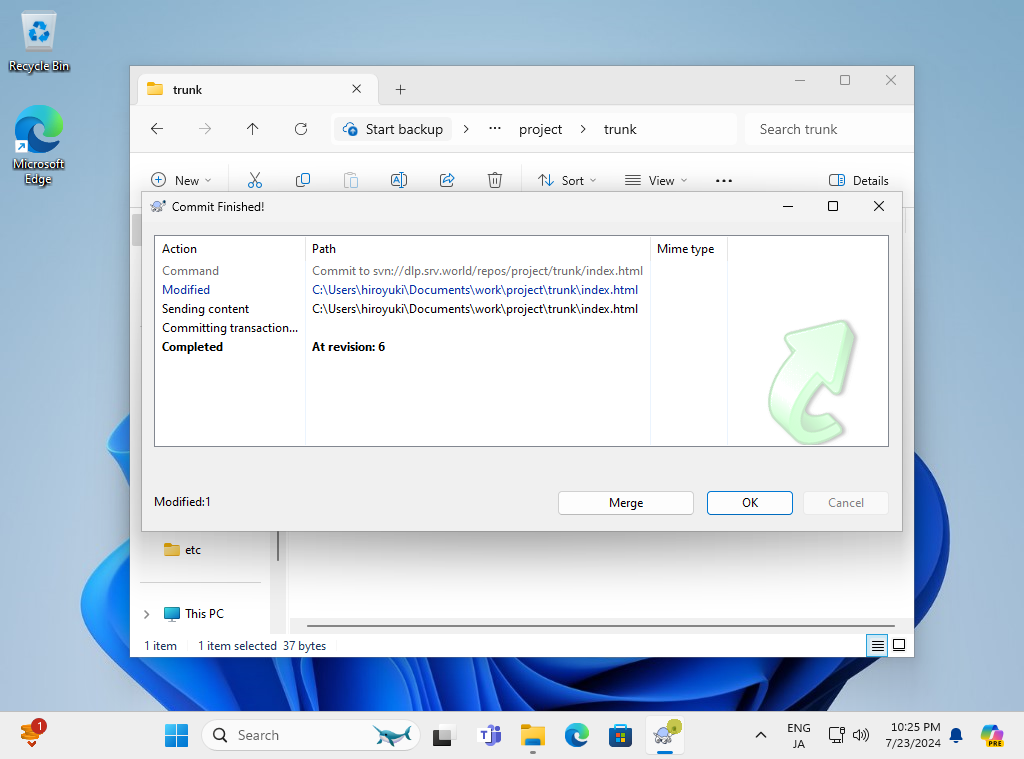1024x759 pixels.
Task: Click the trunk breadcrumb segment
Action: point(620,129)
